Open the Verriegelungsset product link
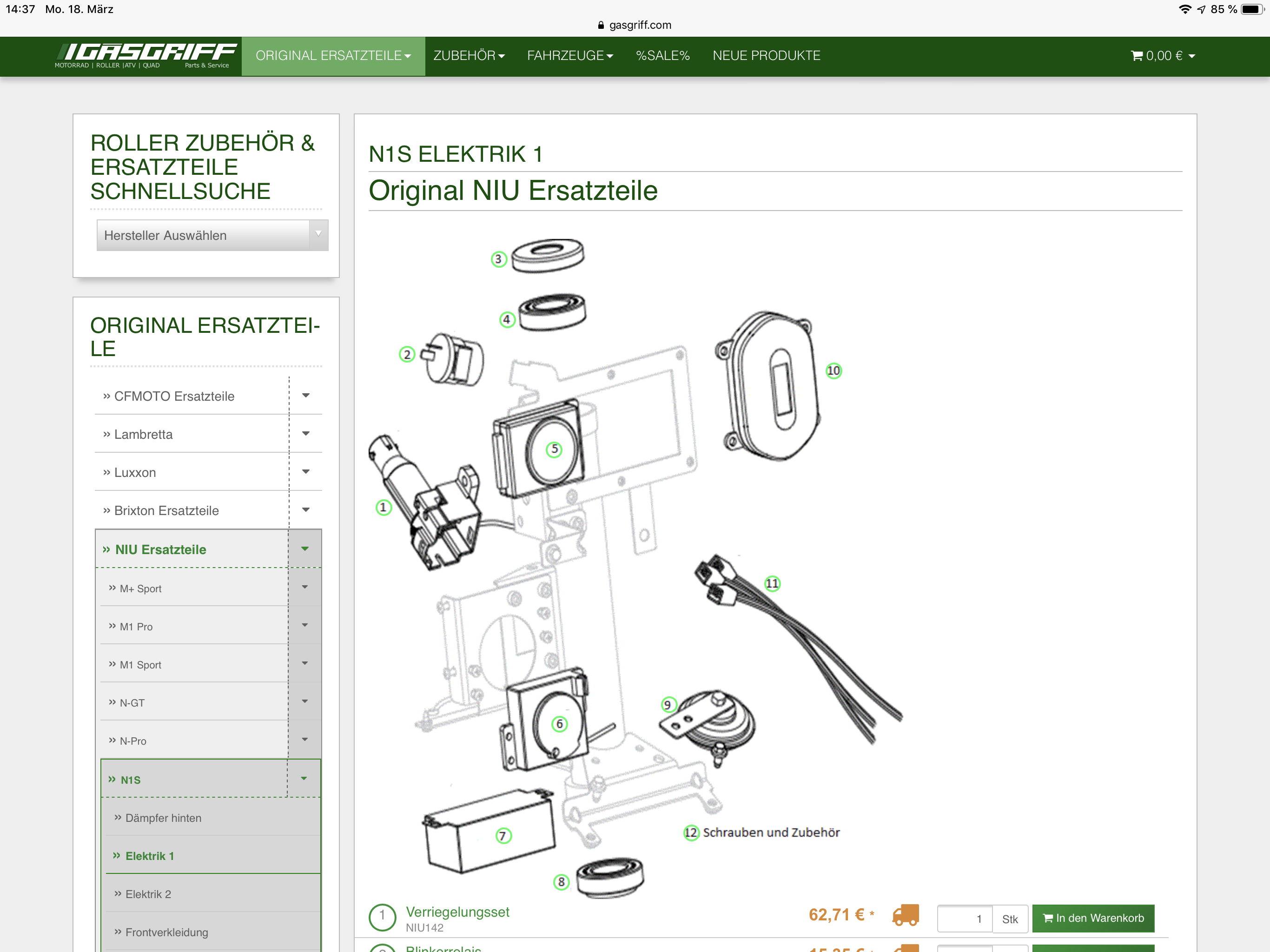This screenshot has height=952, width=1270. [457, 912]
